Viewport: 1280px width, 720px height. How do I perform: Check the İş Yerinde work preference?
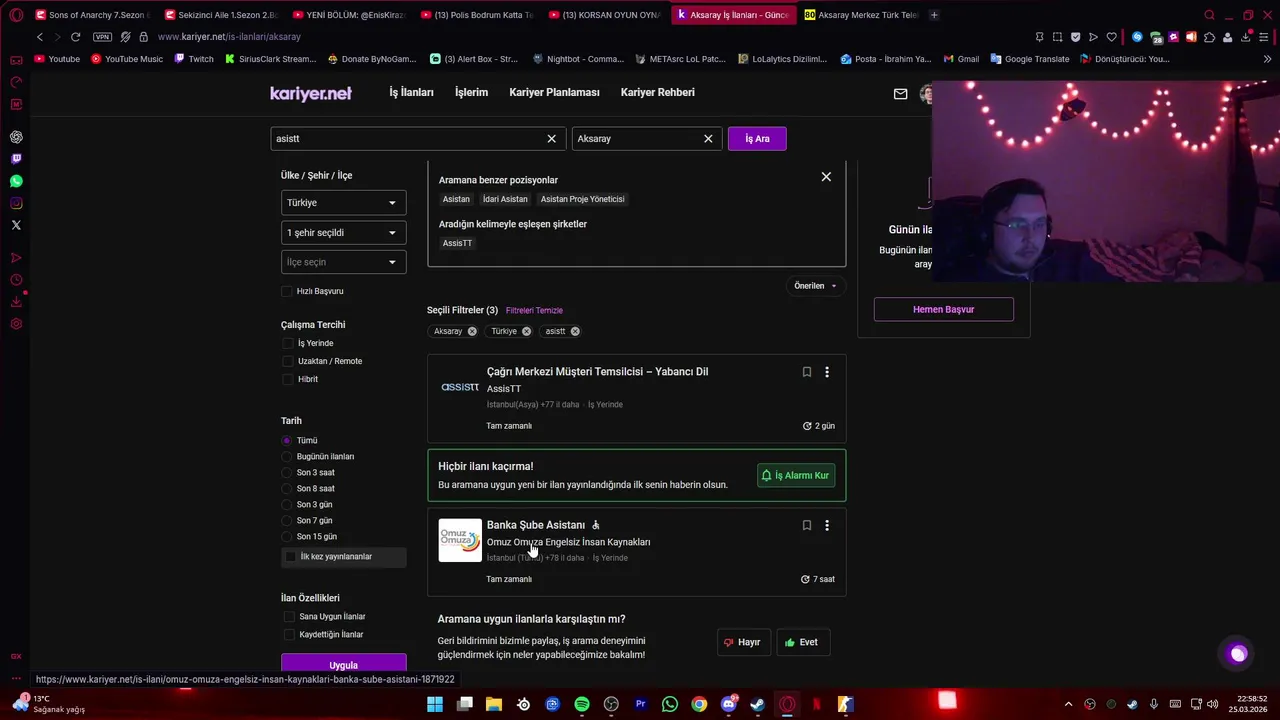point(288,343)
